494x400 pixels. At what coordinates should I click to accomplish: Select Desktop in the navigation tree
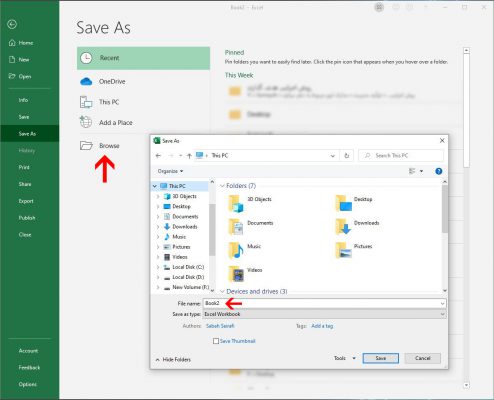181,206
